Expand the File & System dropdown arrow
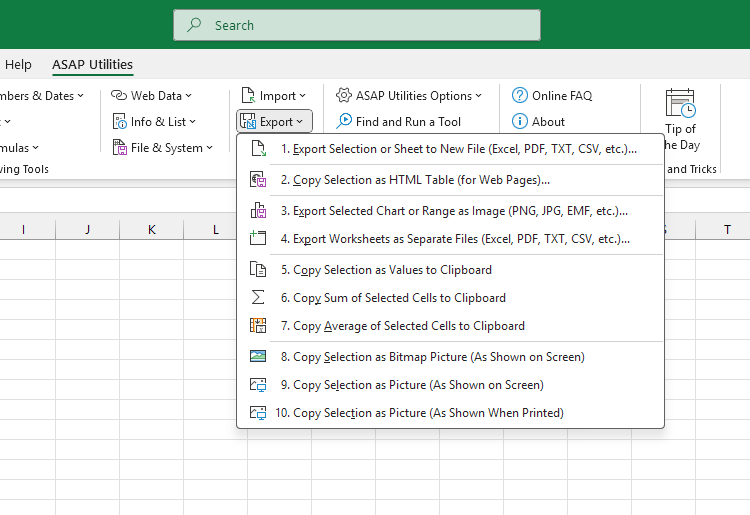750x515 pixels. point(210,148)
